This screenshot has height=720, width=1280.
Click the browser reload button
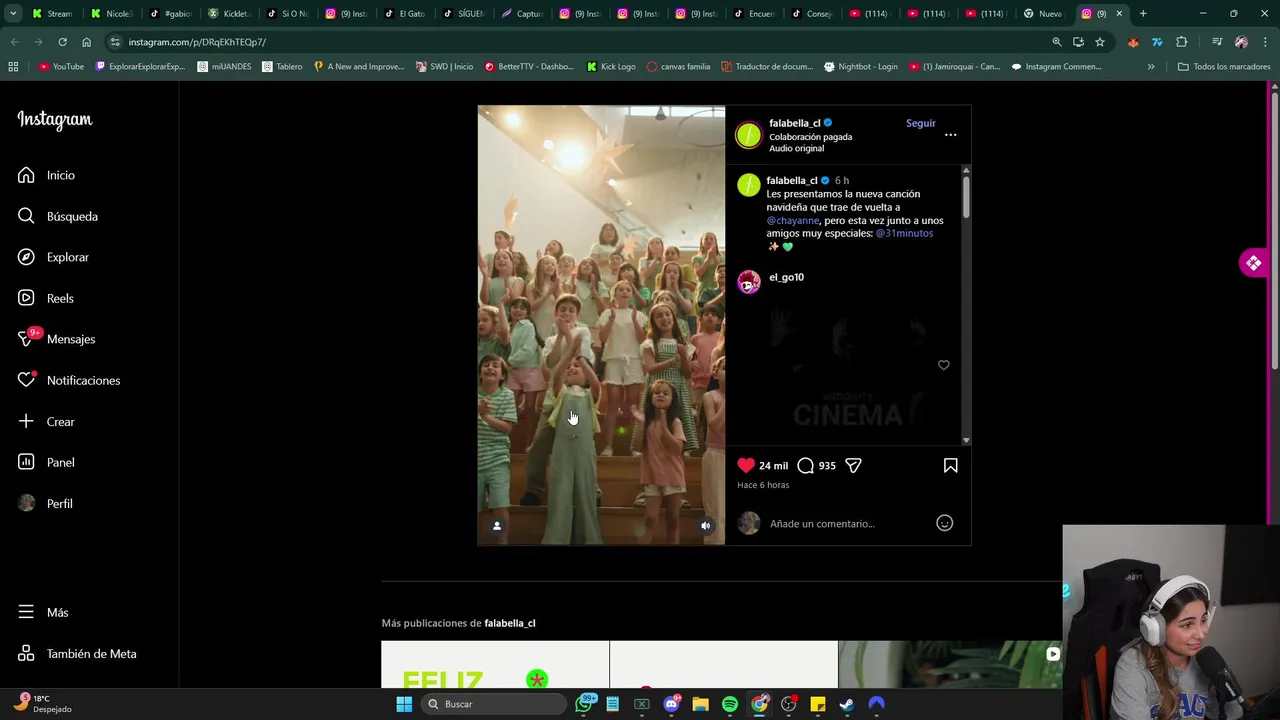62,42
